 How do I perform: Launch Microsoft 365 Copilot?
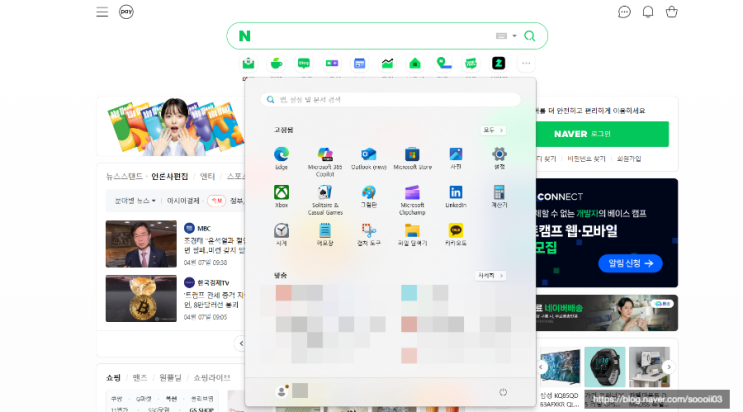tap(325, 155)
